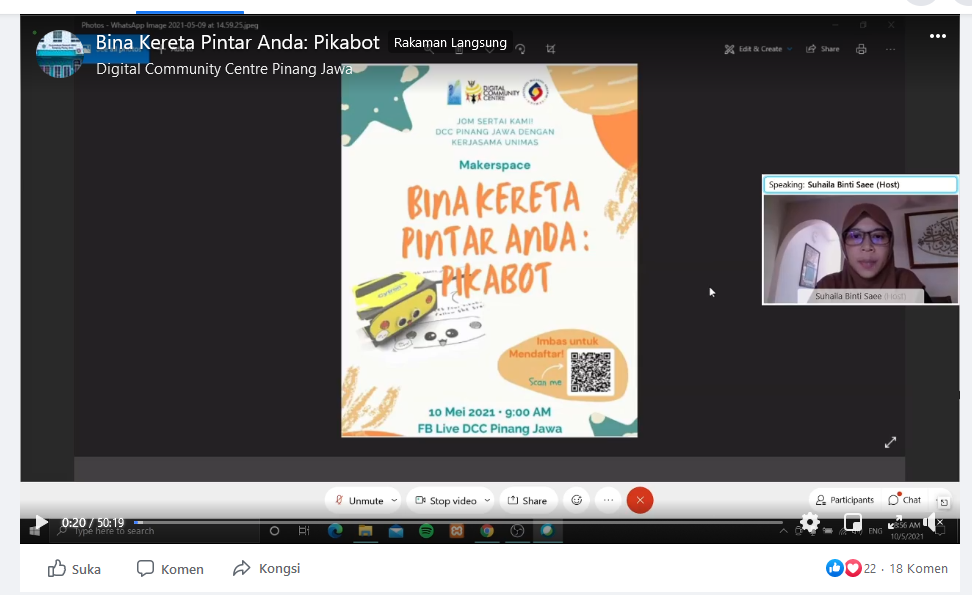Image resolution: width=972 pixels, height=595 pixels.
Task: Click the time display 0:20 / 50:19
Action: [x=93, y=522]
